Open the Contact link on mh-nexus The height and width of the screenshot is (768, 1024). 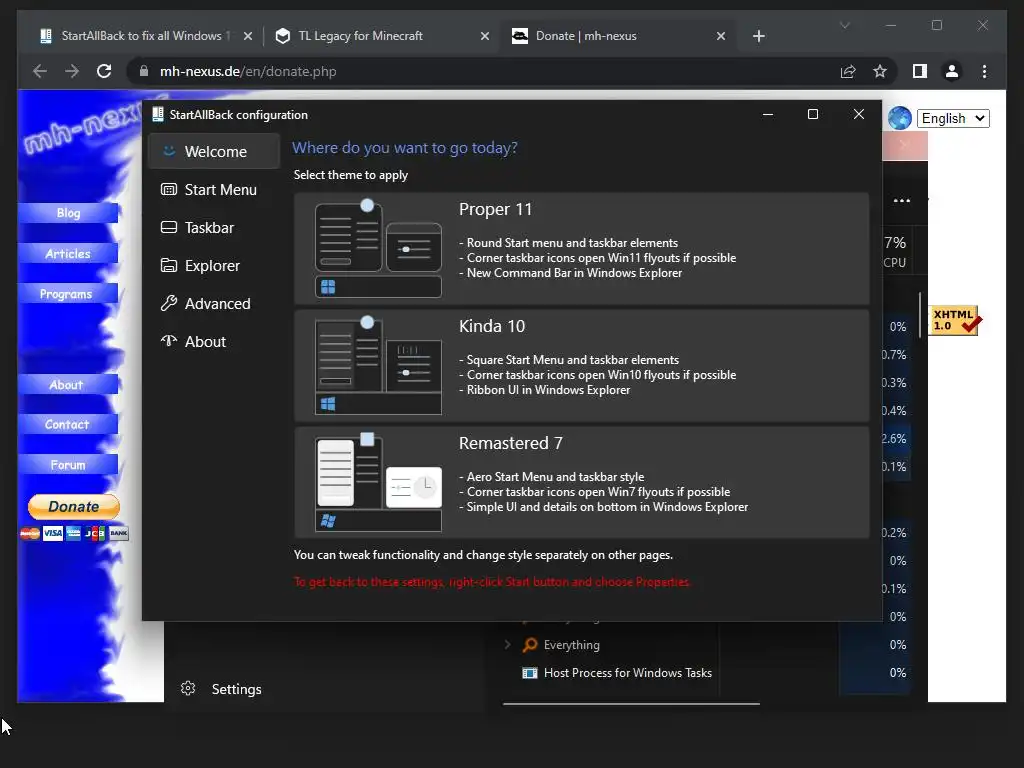69,424
